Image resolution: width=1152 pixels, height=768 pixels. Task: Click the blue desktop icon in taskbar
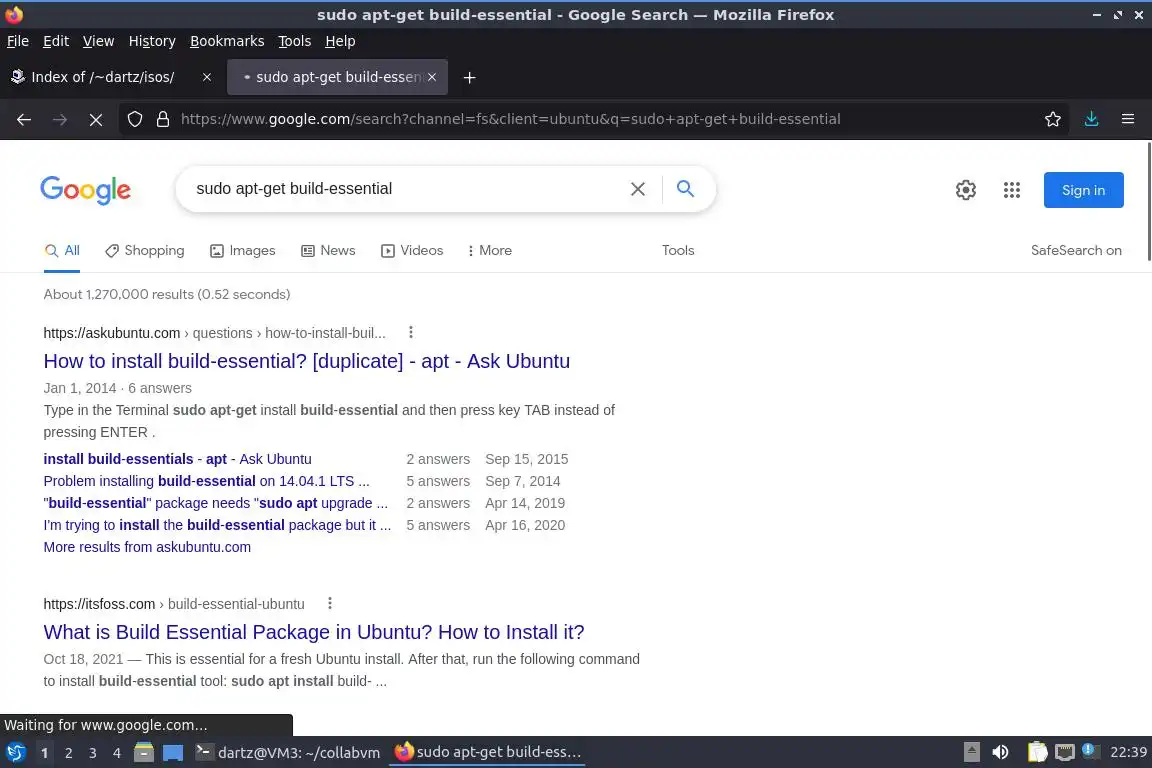click(x=173, y=753)
